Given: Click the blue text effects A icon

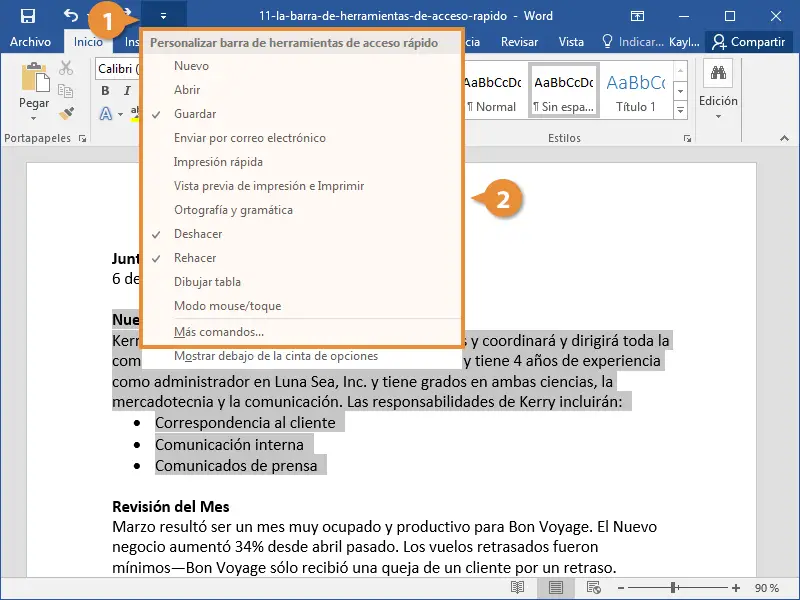Looking at the screenshot, I should click(x=106, y=113).
